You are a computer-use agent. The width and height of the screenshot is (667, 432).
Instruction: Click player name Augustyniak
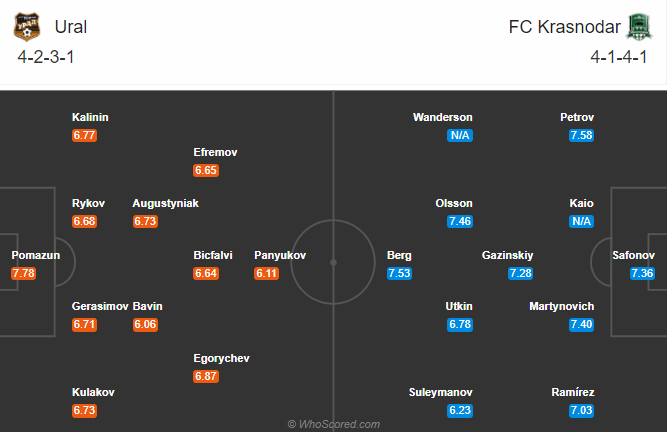(165, 203)
